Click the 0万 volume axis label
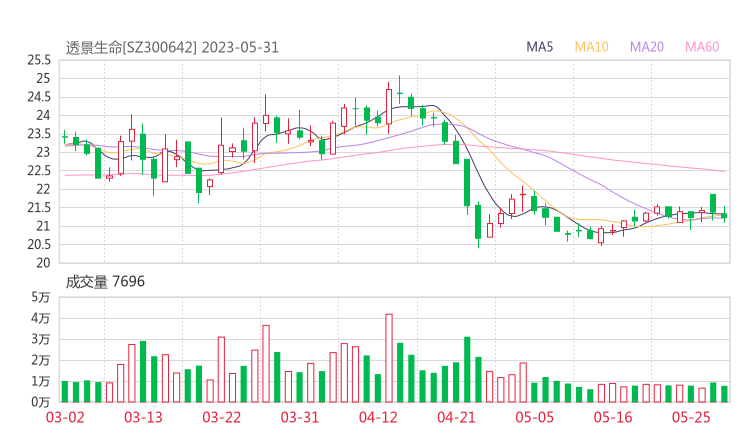 [41, 402]
